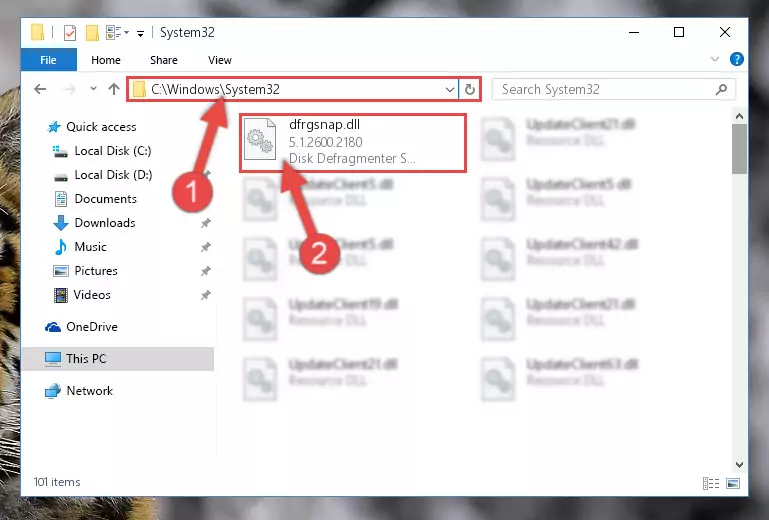Switch to the Share ribbon tab
Image resolution: width=769 pixels, height=520 pixels.
pos(164,60)
